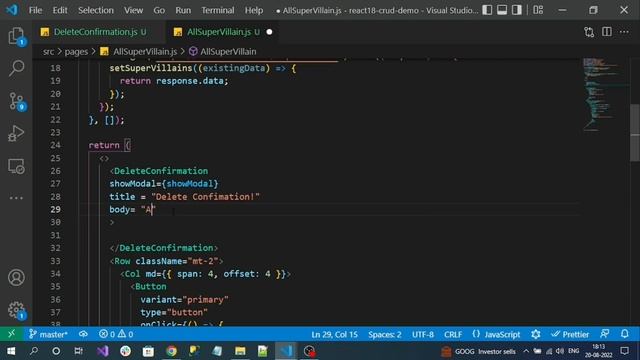640x360 pixels.
Task: Toggle primary side bar layout icon
Action: click(x=487, y=10)
